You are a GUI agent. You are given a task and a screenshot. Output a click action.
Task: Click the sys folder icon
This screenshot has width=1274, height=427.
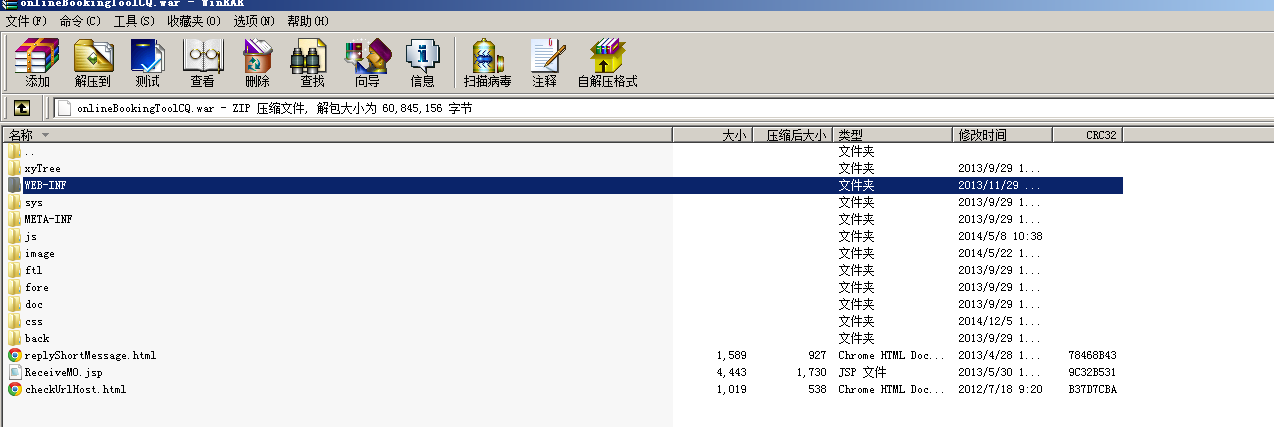14,202
